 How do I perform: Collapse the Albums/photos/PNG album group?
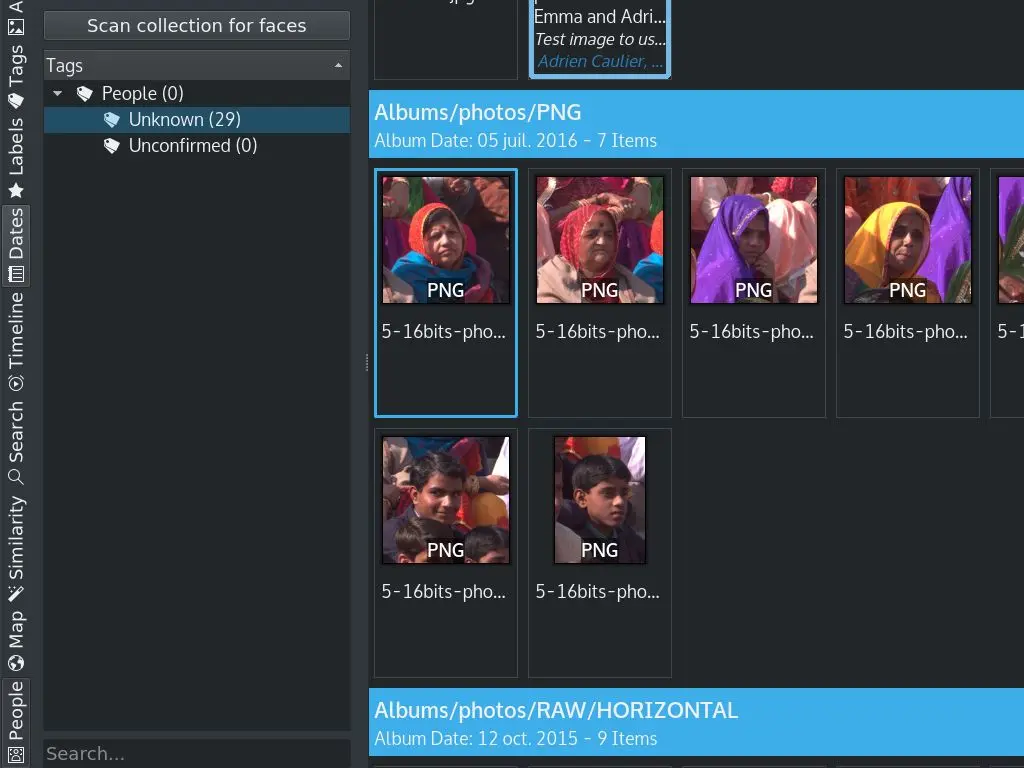[478, 112]
